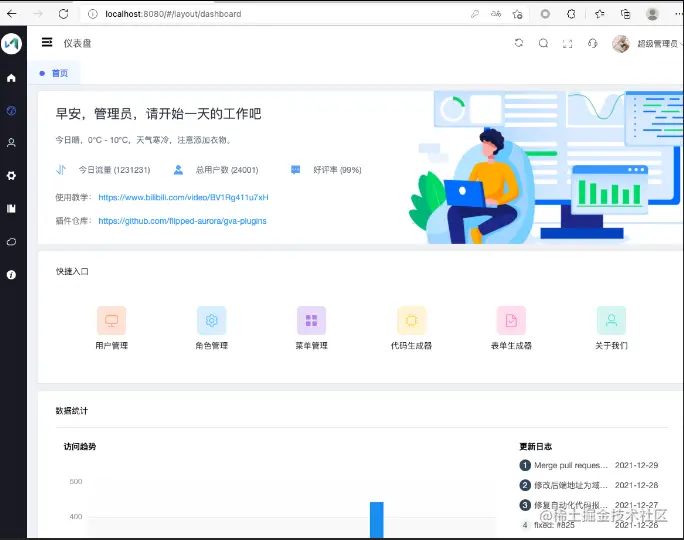Open the 超级管理员 user dropdown
This screenshot has width=684, height=540.
659,44
